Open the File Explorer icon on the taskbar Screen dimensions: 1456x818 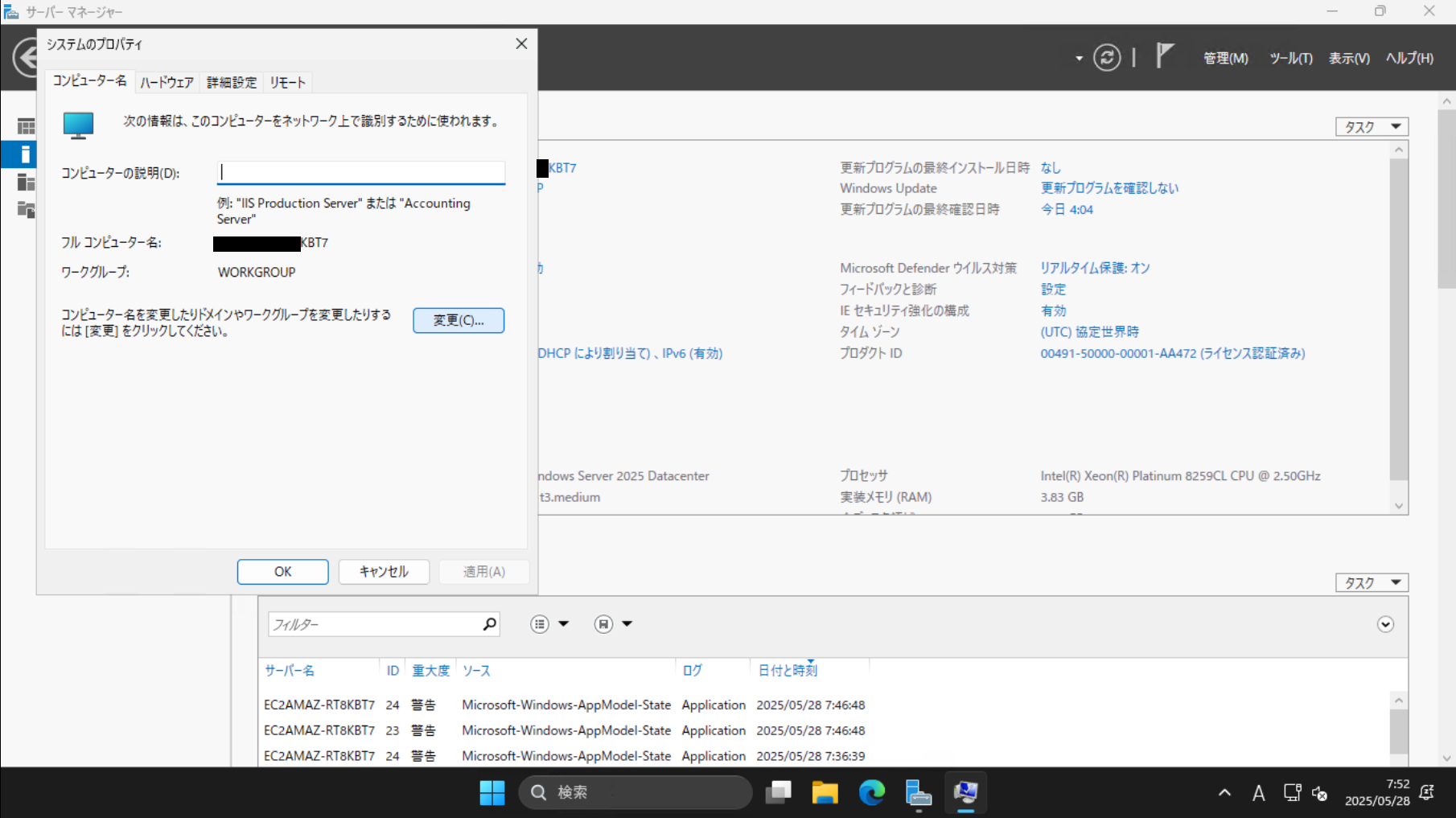pos(825,792)
